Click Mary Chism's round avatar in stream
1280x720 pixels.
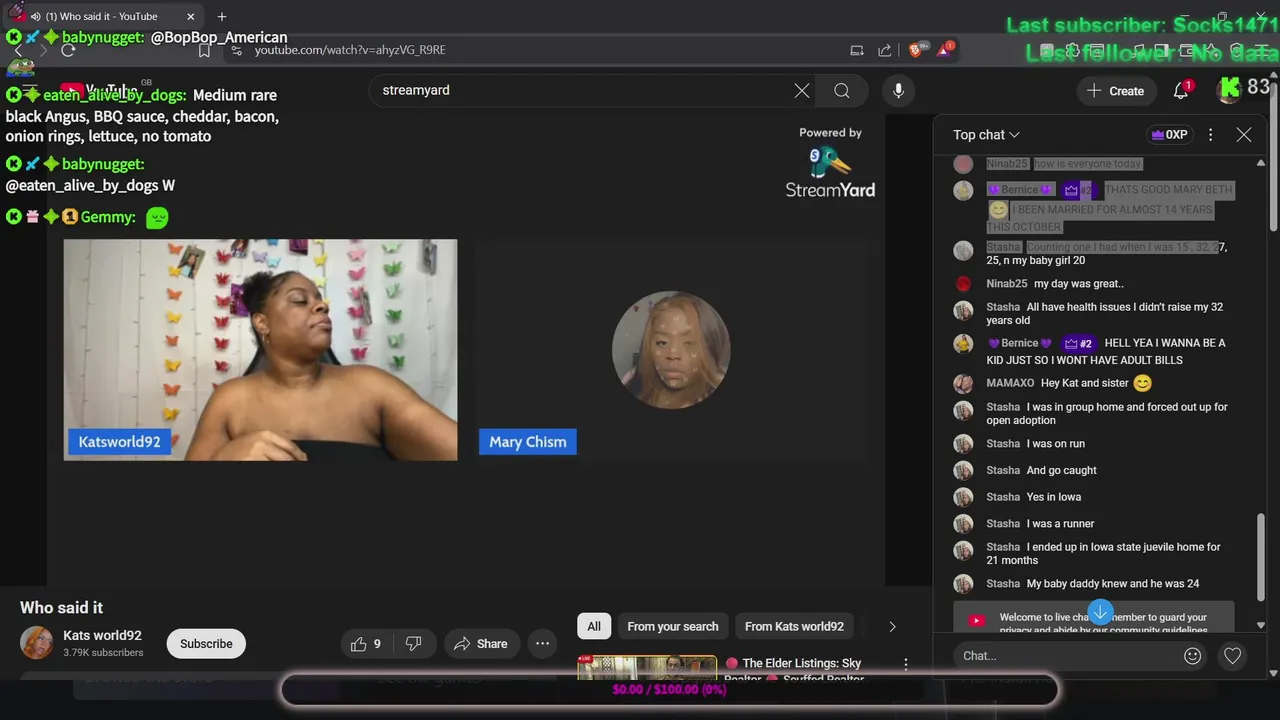[671, 350]
